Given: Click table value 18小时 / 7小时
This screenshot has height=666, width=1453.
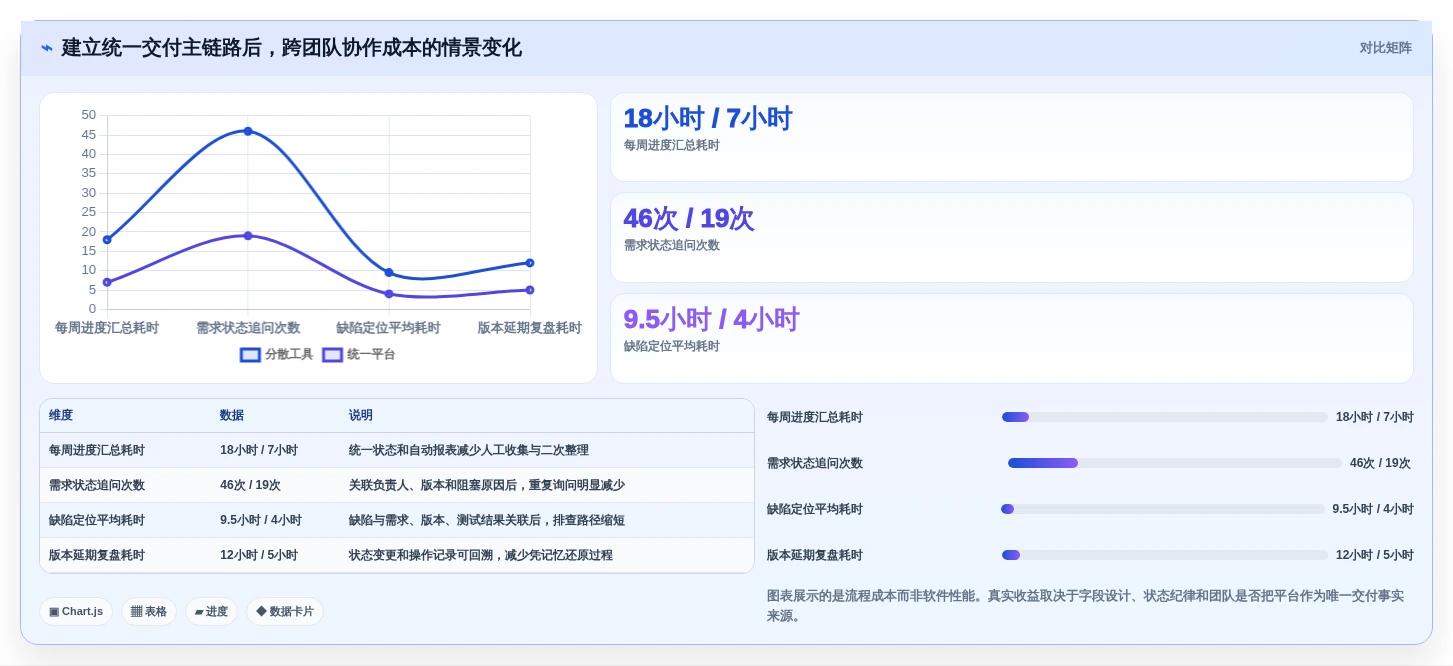Looking at the screenshot, I should tap(259, 451).
